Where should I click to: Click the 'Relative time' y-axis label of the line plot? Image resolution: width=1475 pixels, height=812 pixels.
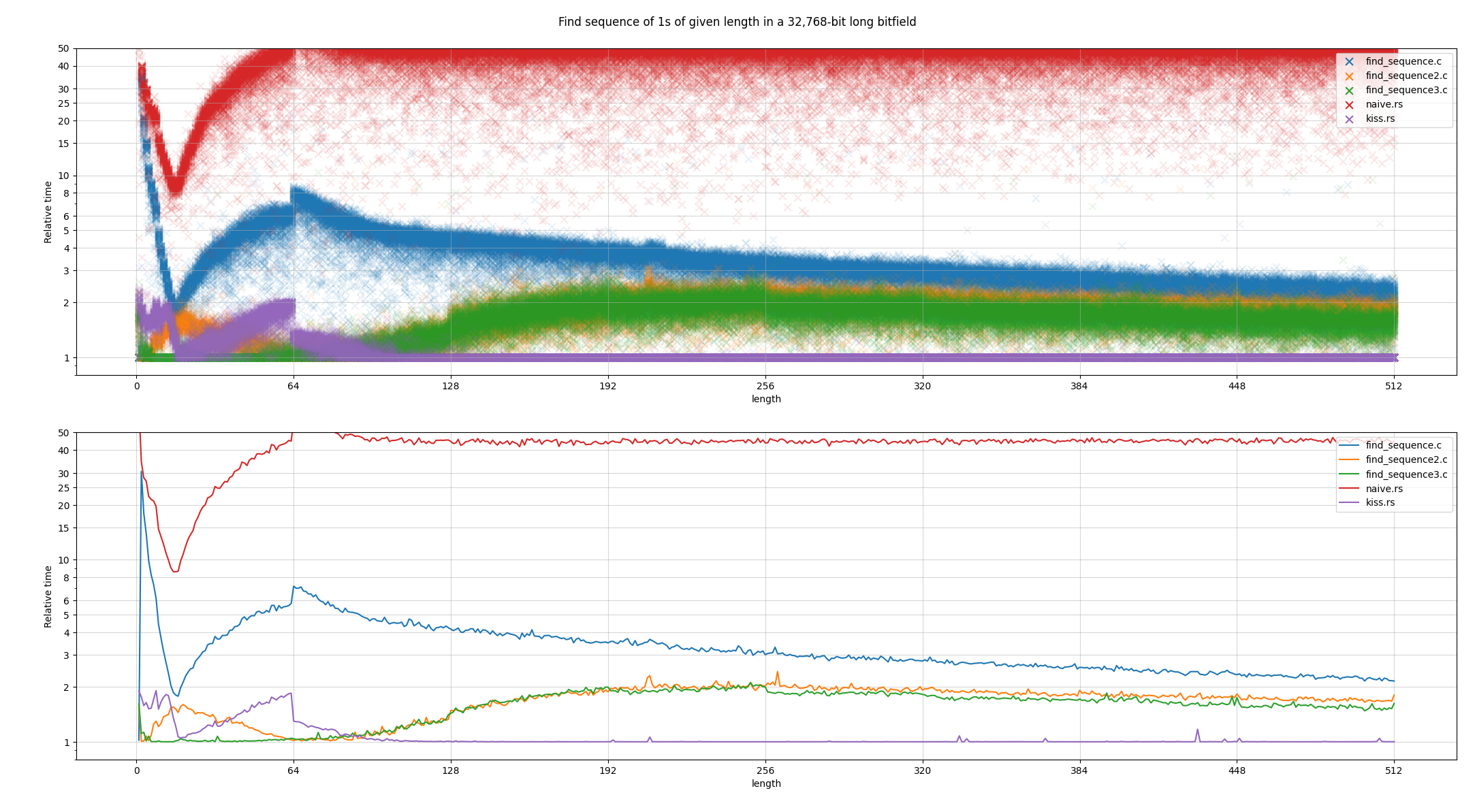point(48,596)
